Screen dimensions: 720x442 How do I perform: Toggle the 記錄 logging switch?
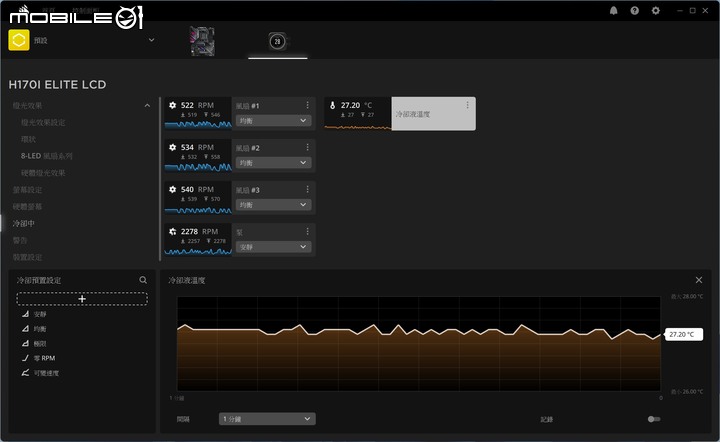(x=654, y=419)
